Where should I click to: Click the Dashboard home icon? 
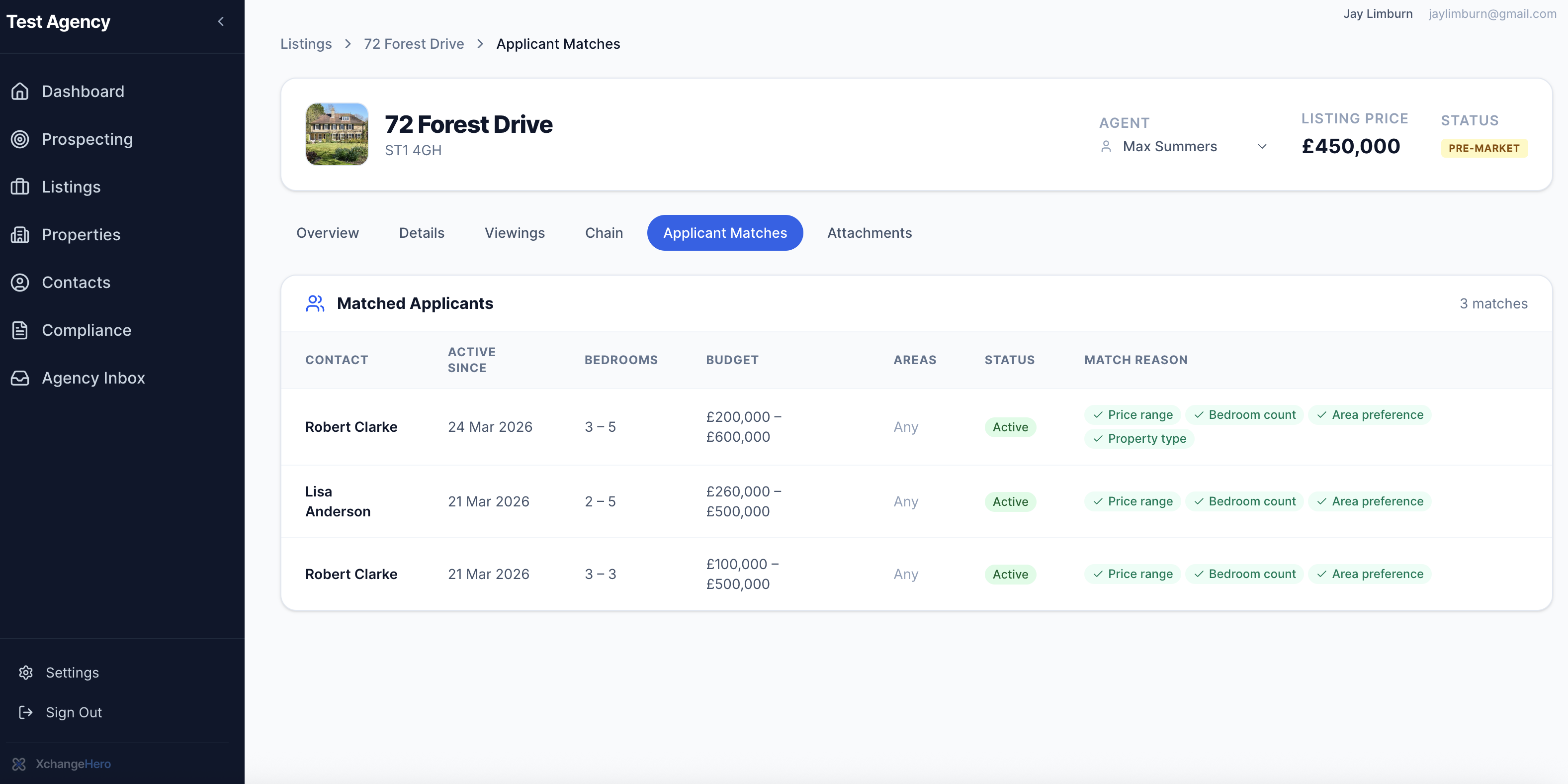coord(20,92)
